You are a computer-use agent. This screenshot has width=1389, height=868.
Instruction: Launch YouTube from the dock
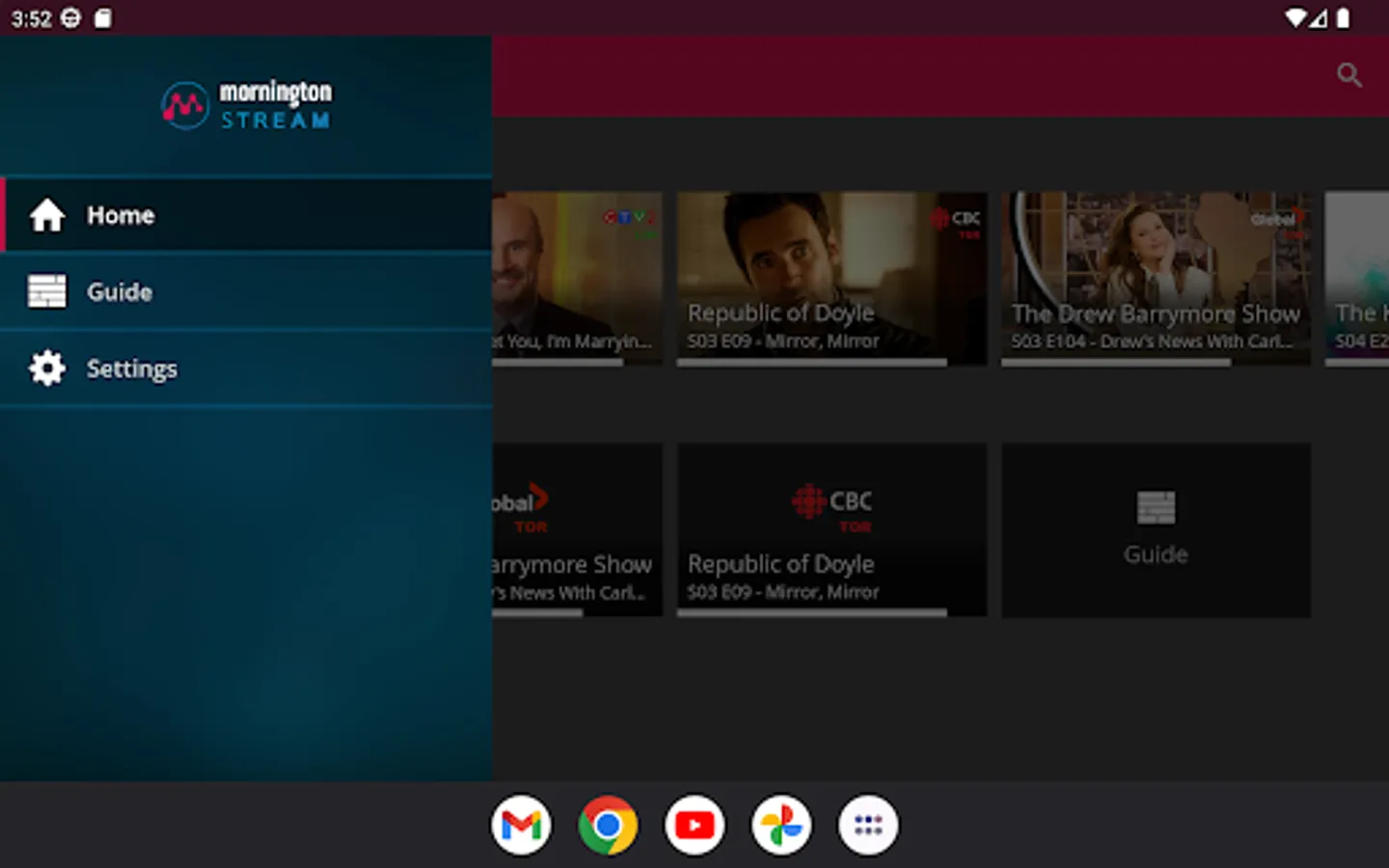point(694,826)
